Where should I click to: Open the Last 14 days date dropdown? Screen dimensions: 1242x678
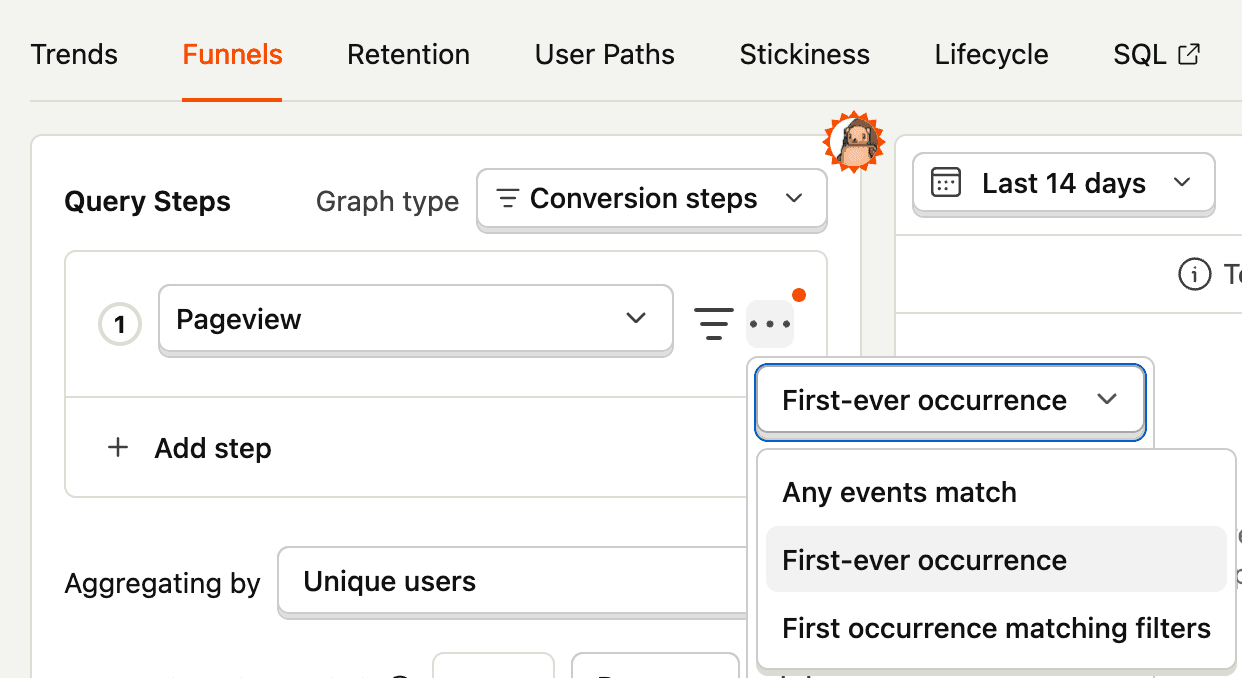(1063, 183)
